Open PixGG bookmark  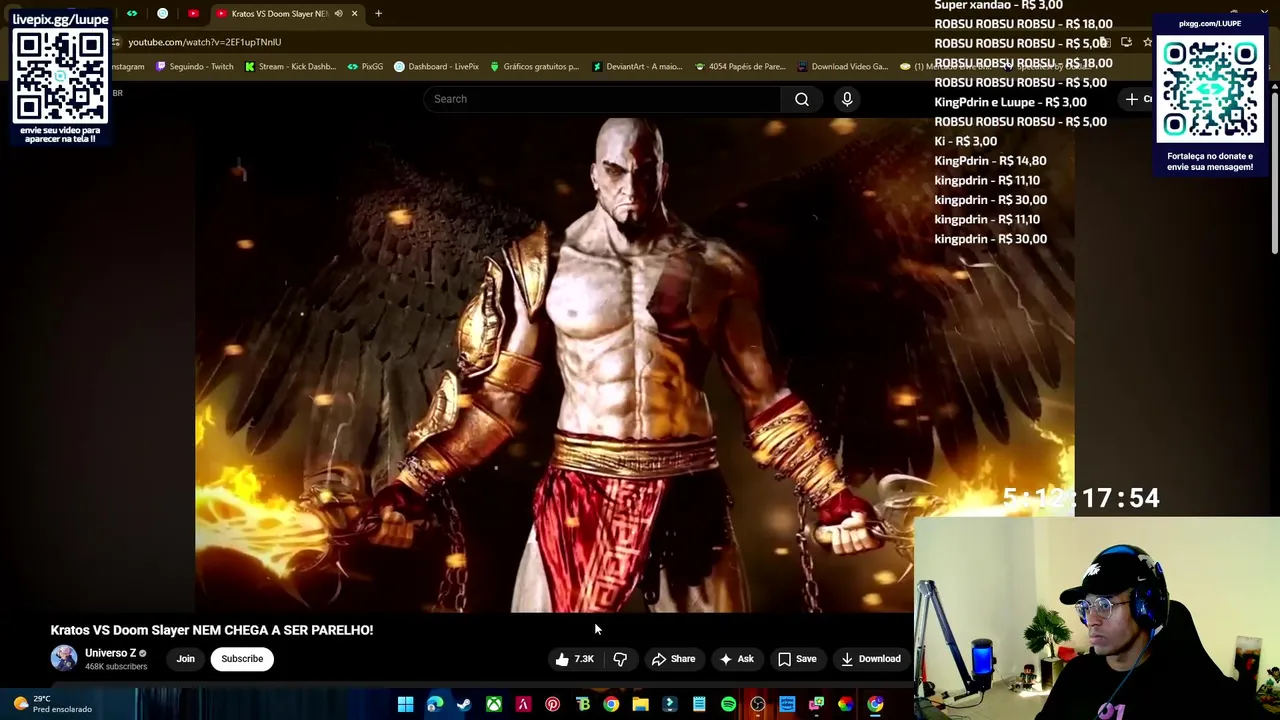tap(365, 67)
